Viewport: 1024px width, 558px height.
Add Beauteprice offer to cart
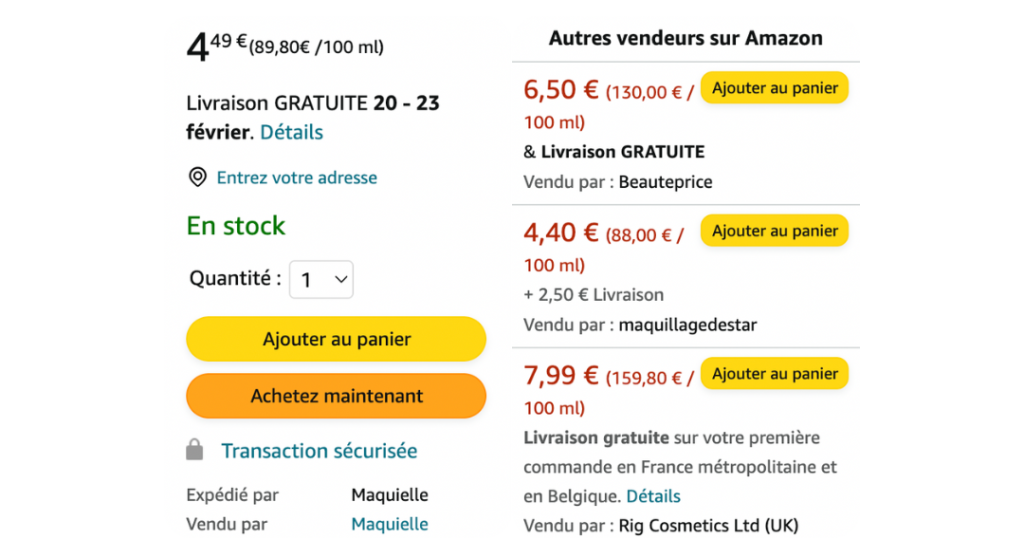pos(775,88)
